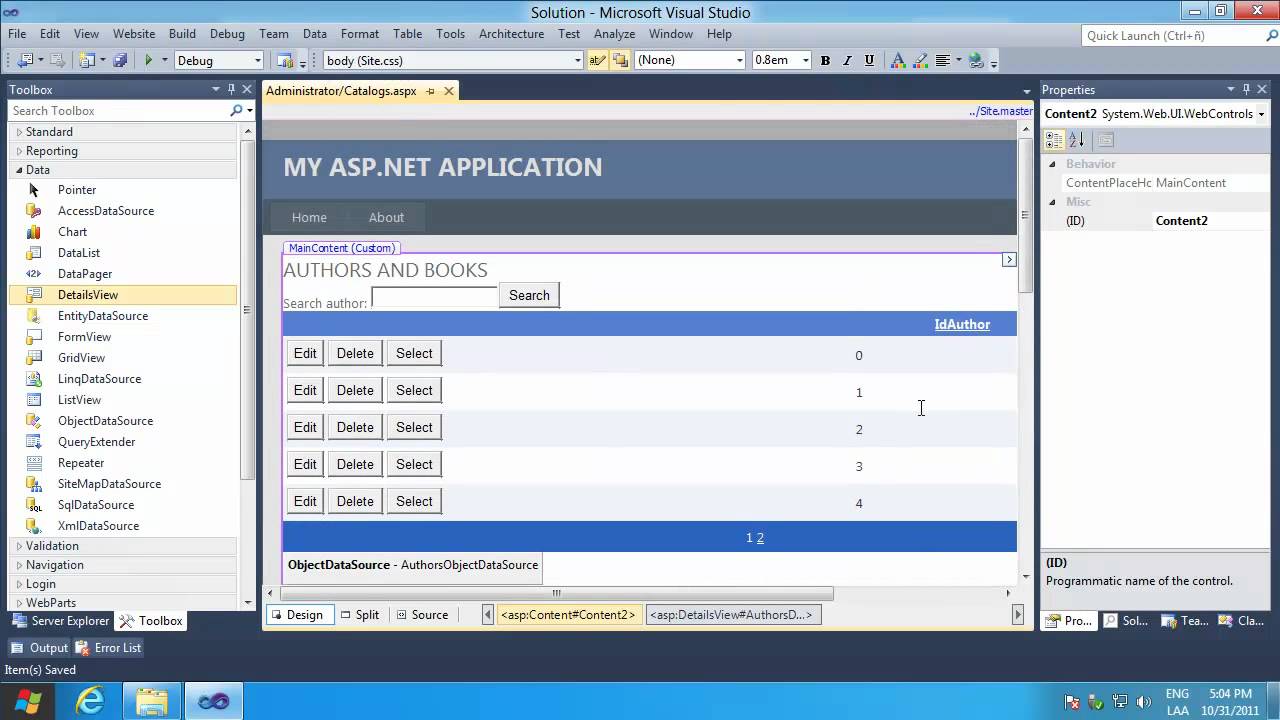Toggle Underline formatting

click(870, 60)
